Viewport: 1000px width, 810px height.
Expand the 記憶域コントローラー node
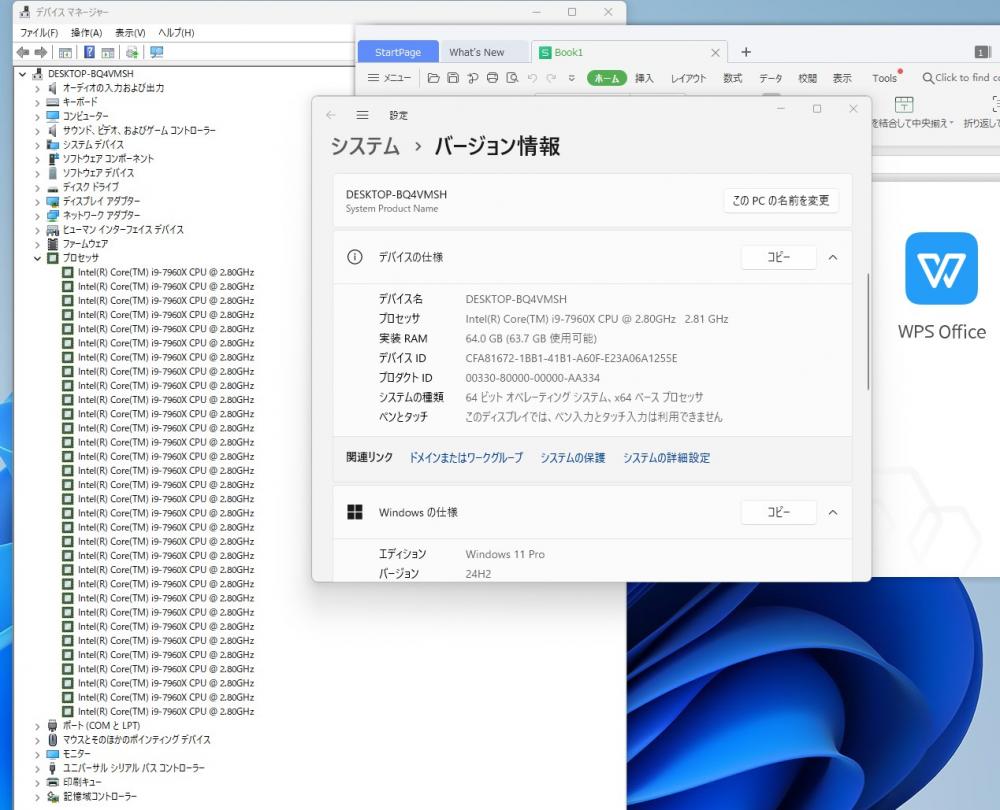(x=37, y=797)
